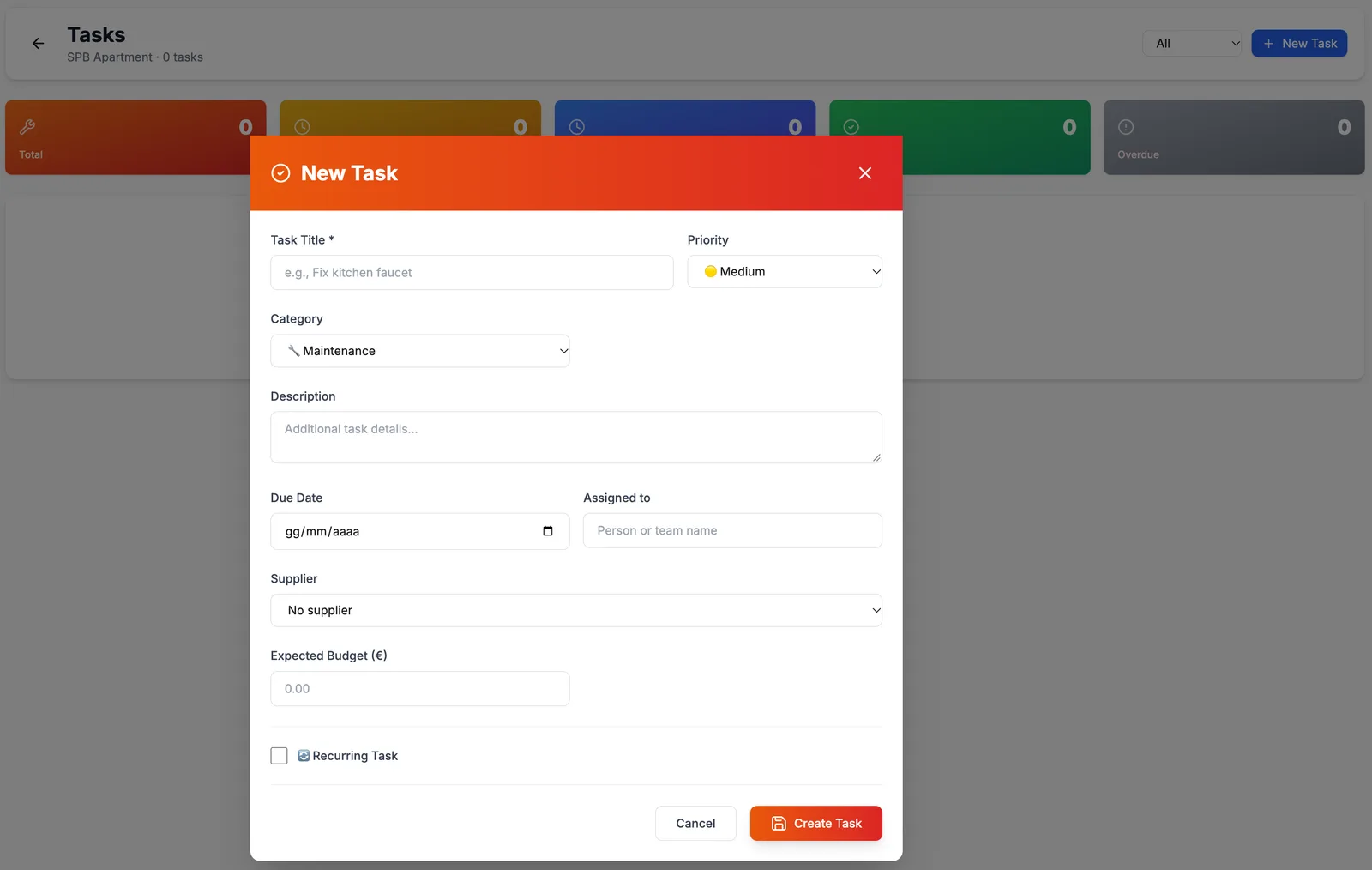Click the Description resize handle corner

point(876,457)
